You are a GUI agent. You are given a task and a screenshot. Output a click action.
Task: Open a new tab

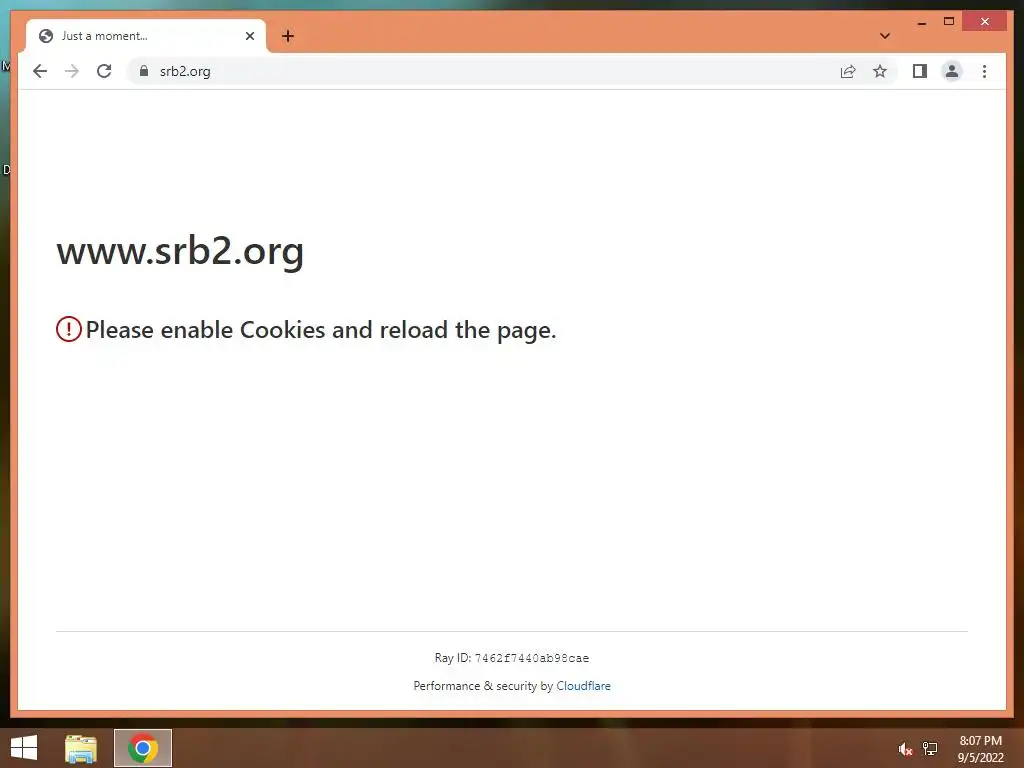pyautogui.click(x=288, y=36)
